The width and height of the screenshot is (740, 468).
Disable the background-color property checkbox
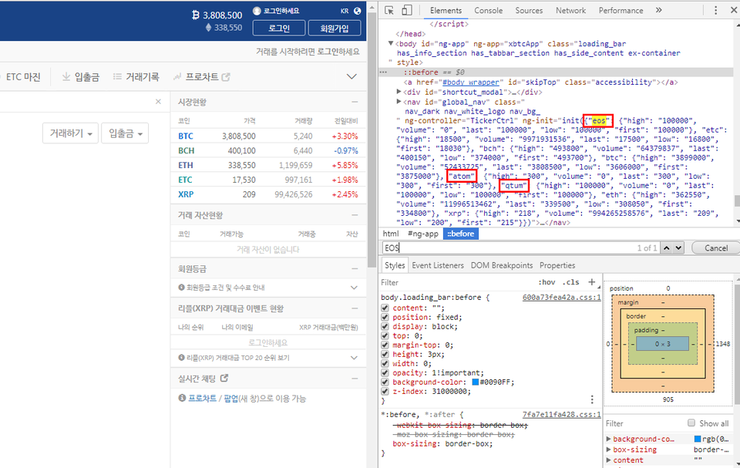coord(385,382)
